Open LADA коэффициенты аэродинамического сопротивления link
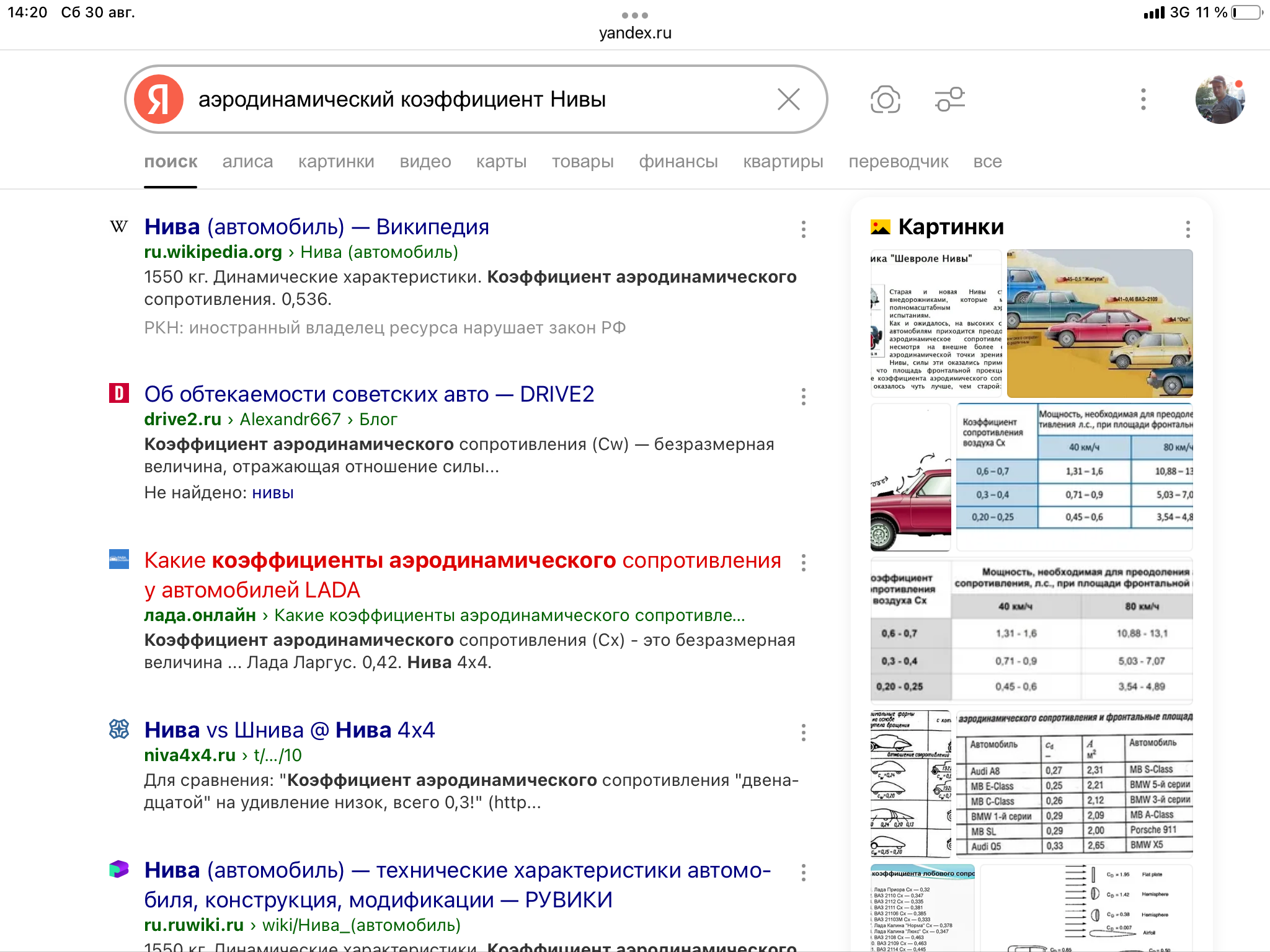The height and width of the screenshot is (952, 1270). pyautogui.click(x=462, y=575)
